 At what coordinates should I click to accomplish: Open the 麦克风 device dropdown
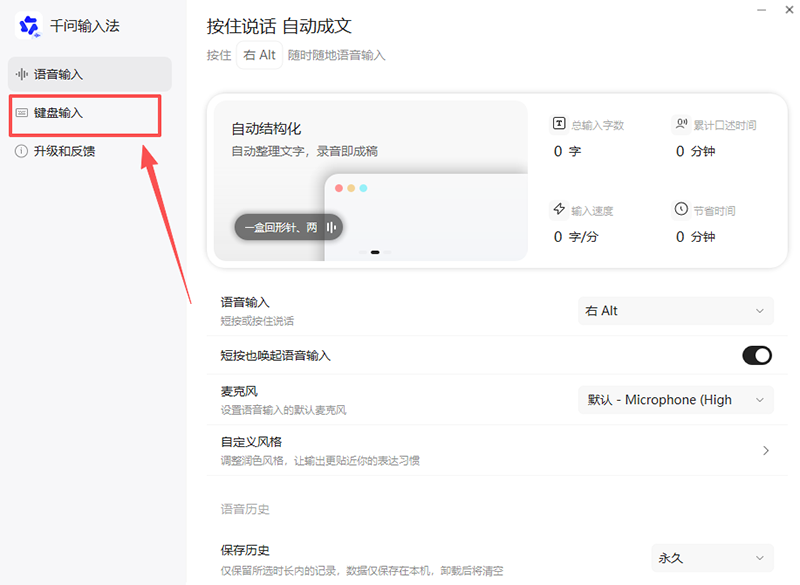[676, 400]
